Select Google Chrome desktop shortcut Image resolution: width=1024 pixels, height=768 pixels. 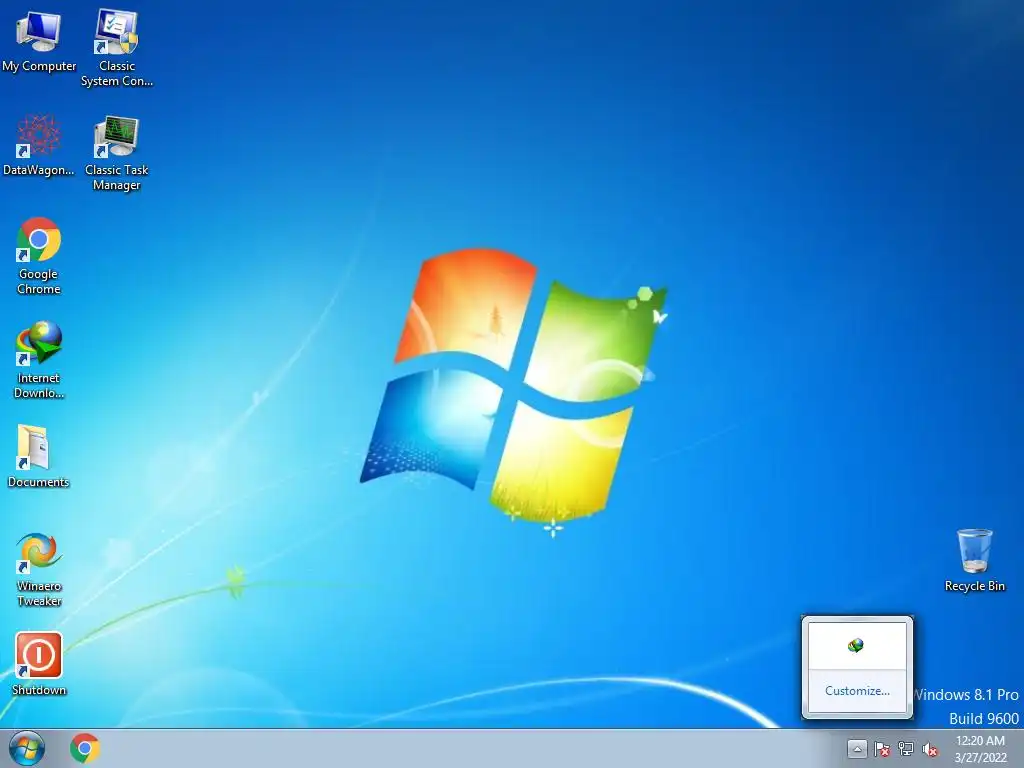coord(39,255)
